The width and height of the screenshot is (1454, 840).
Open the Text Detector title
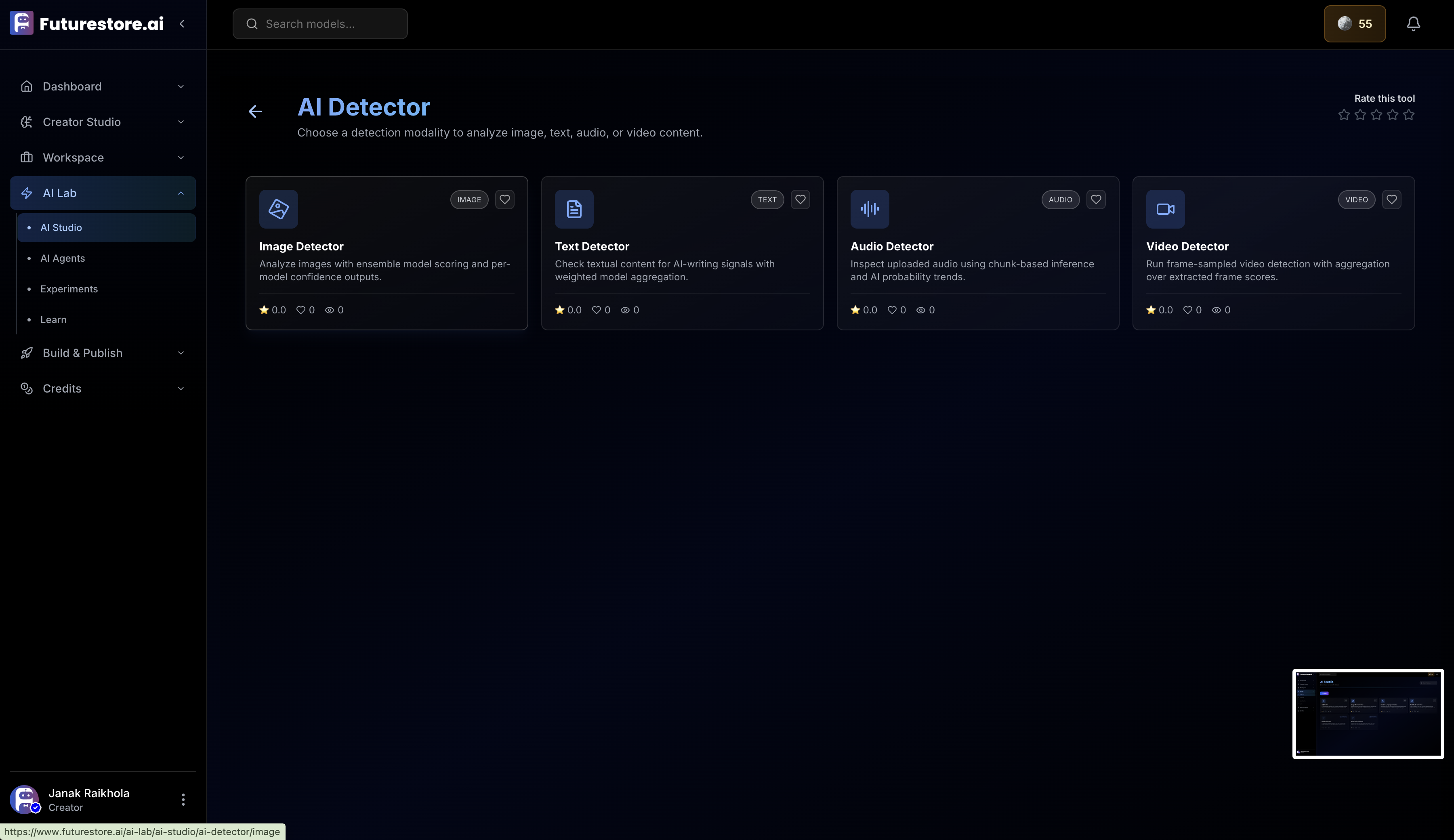(592, 246)
